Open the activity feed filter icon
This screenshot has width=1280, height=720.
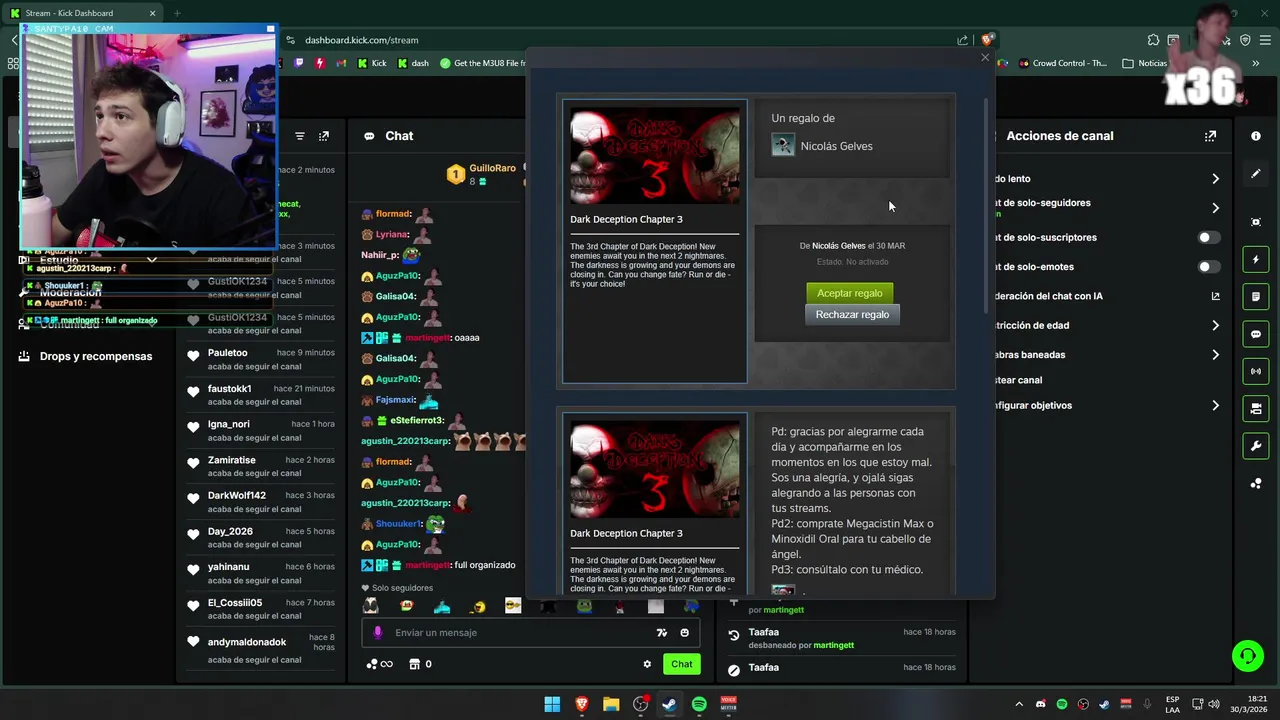tap(300, 136)
